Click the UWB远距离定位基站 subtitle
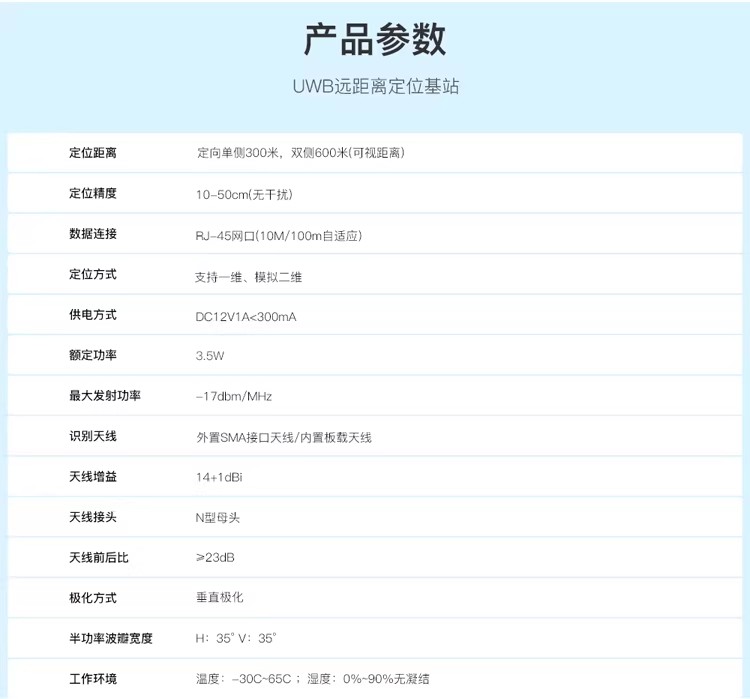This screenshot has width=750, height=699. [375, 87]
